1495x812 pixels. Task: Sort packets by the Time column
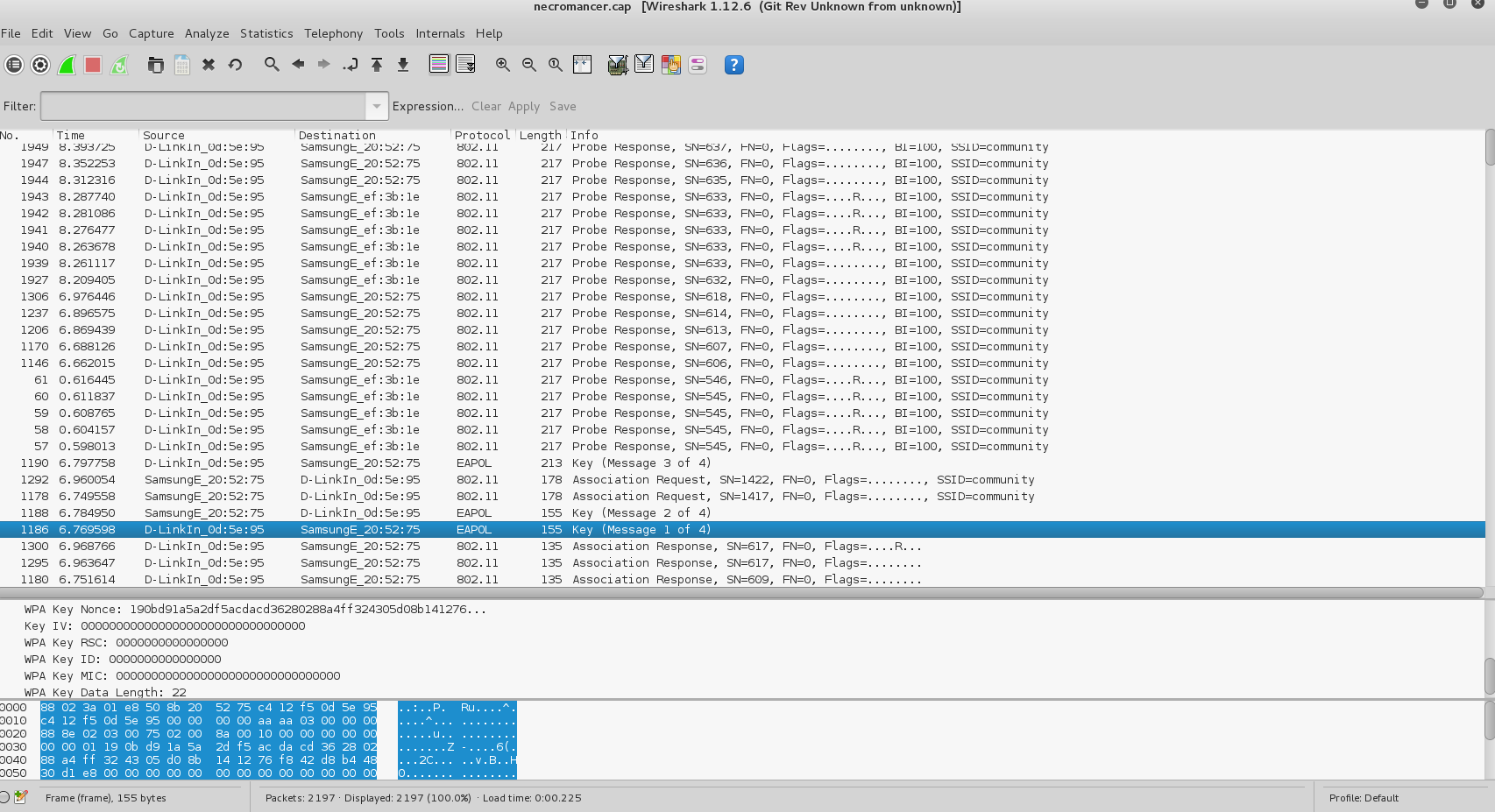click(x=70, y=135)
